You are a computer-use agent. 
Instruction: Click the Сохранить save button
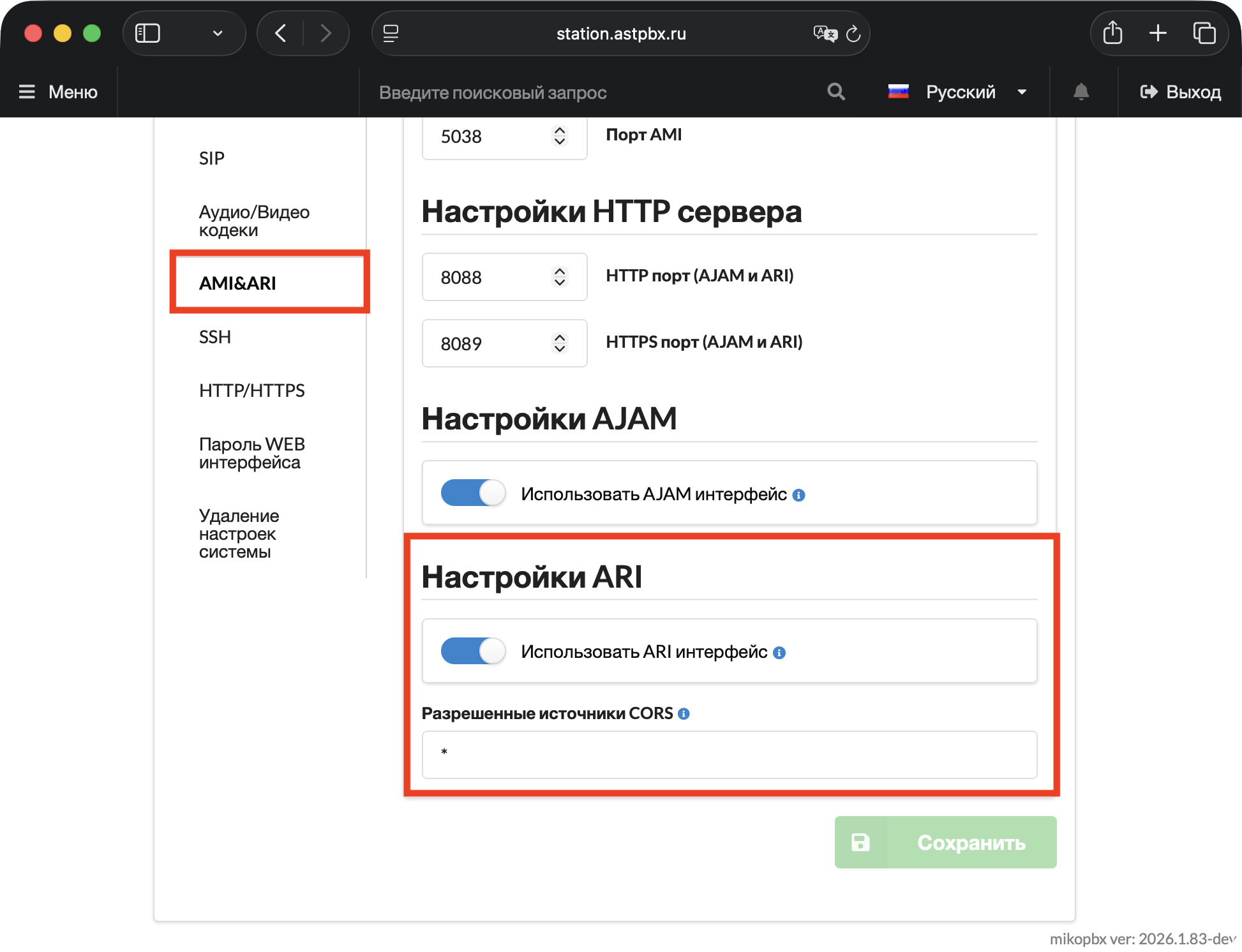point(945,842)
